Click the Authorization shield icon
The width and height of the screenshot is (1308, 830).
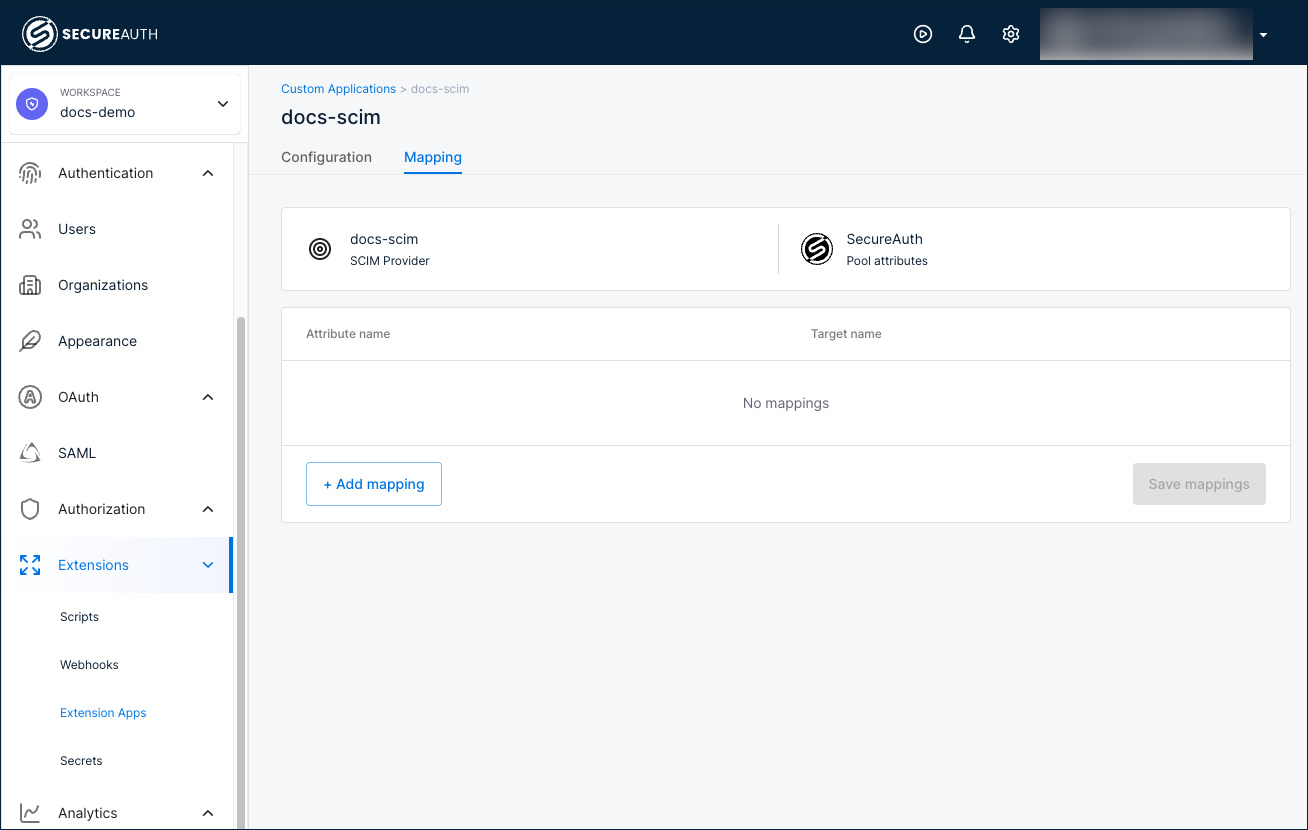pos(30,509)
